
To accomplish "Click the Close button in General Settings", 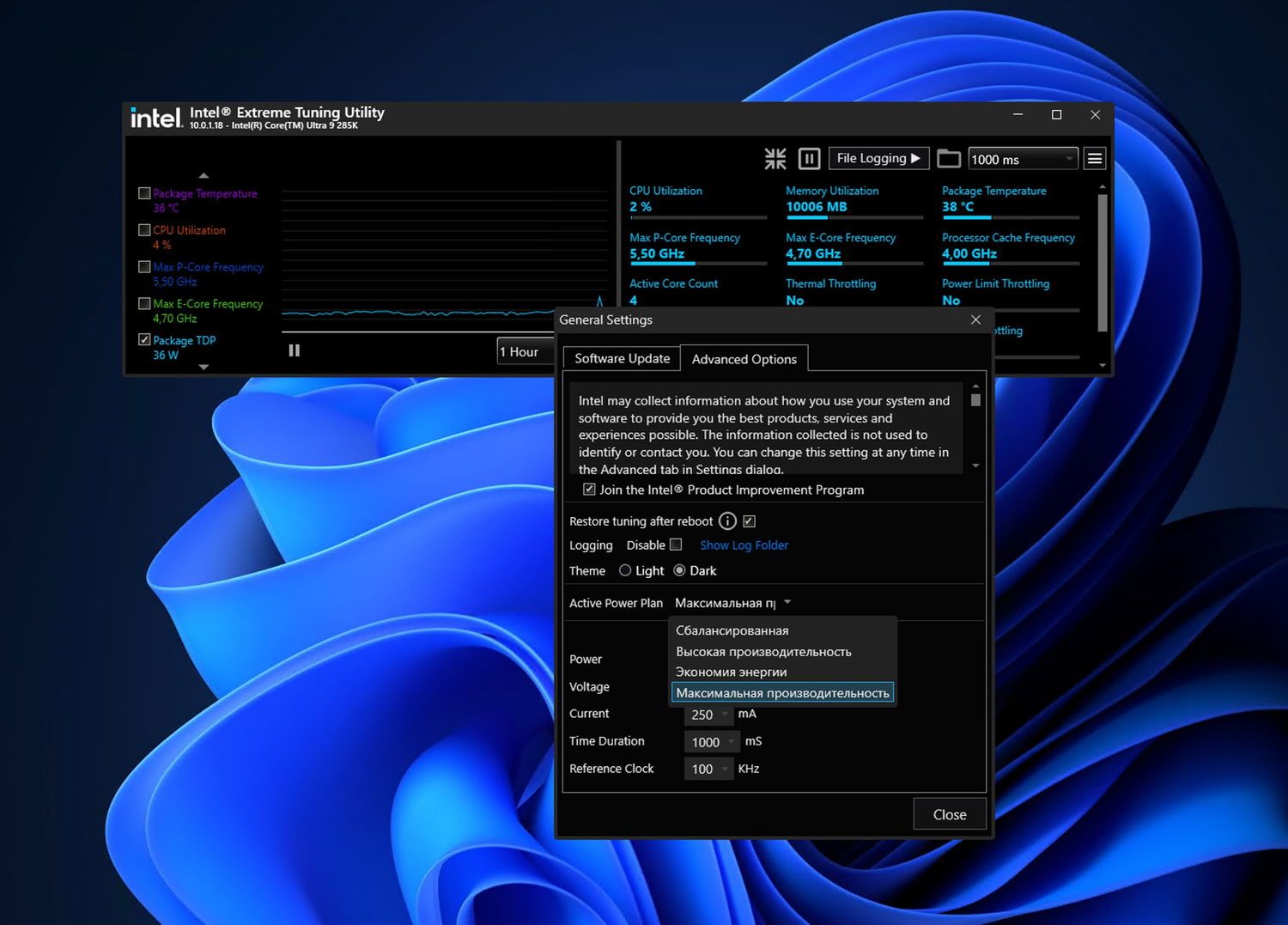I will pyautogui.click(x=950, y=814).
